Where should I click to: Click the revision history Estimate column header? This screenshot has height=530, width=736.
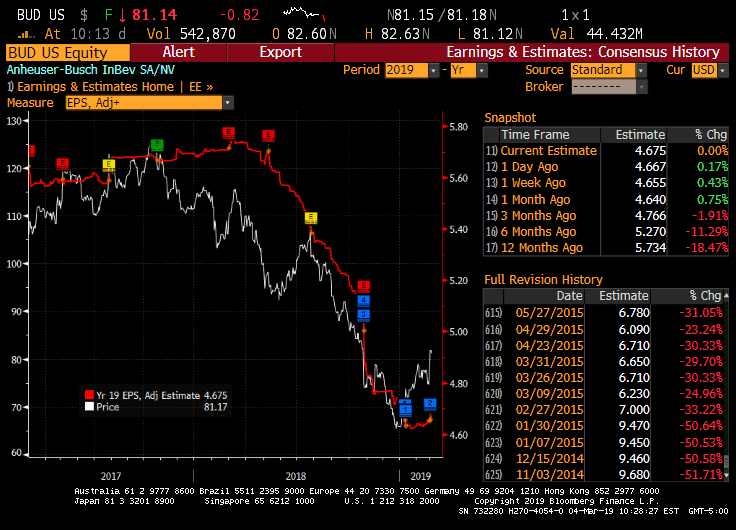(617, 296)
